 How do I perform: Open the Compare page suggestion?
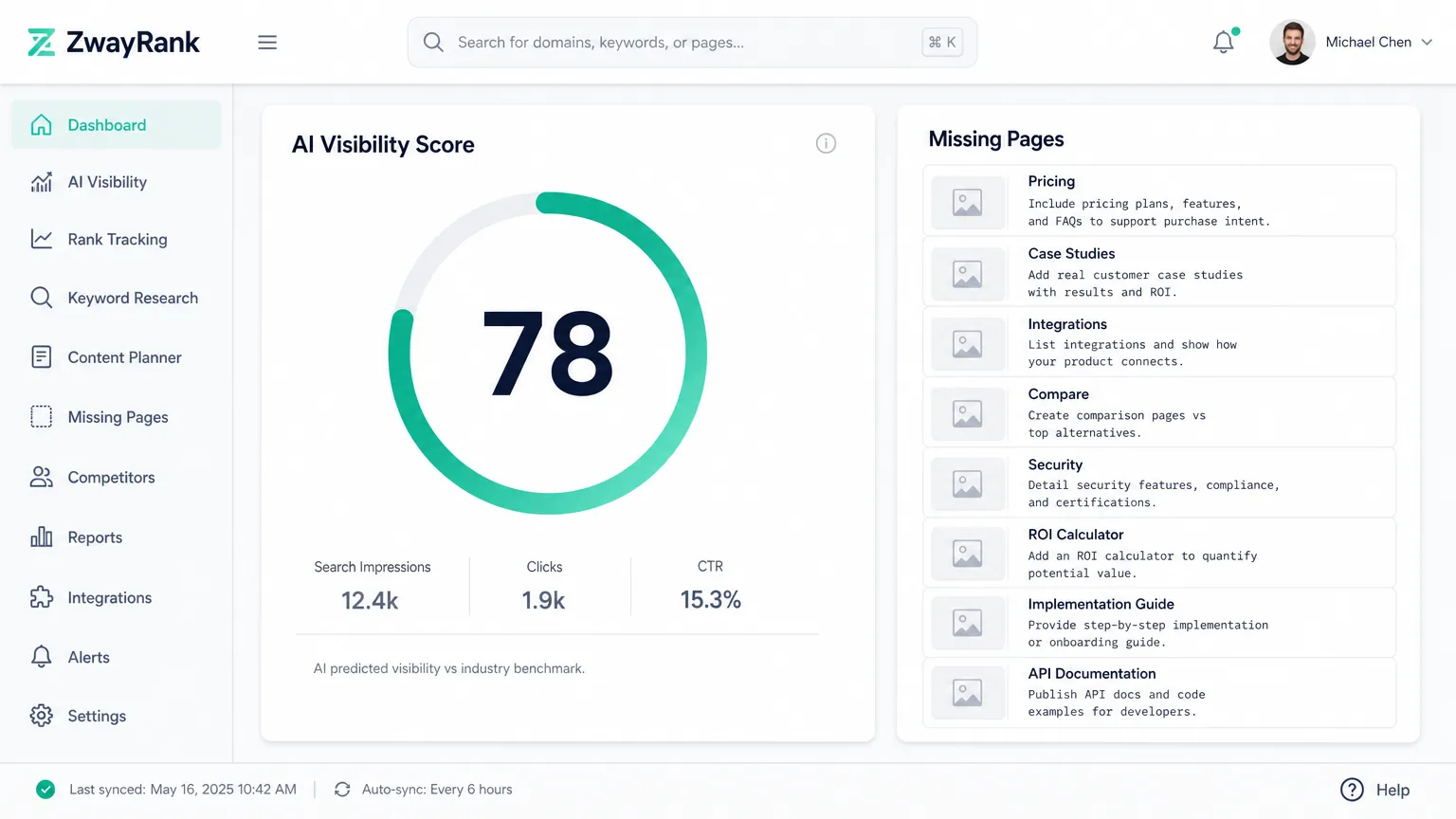coord(1159,412)
